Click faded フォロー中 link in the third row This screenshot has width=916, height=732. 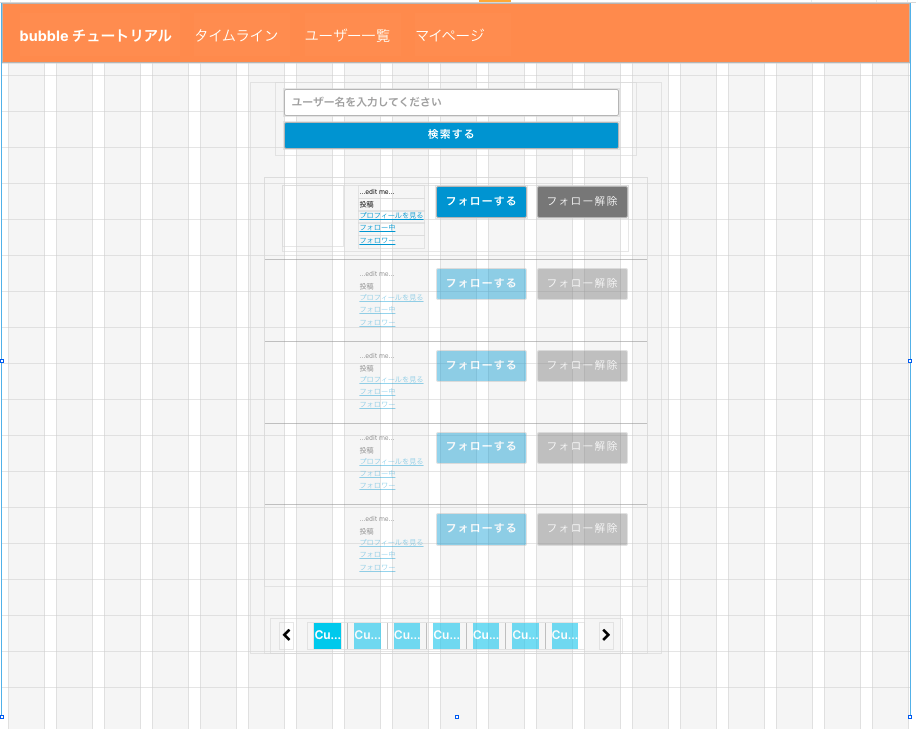click(x=377, y=392)
